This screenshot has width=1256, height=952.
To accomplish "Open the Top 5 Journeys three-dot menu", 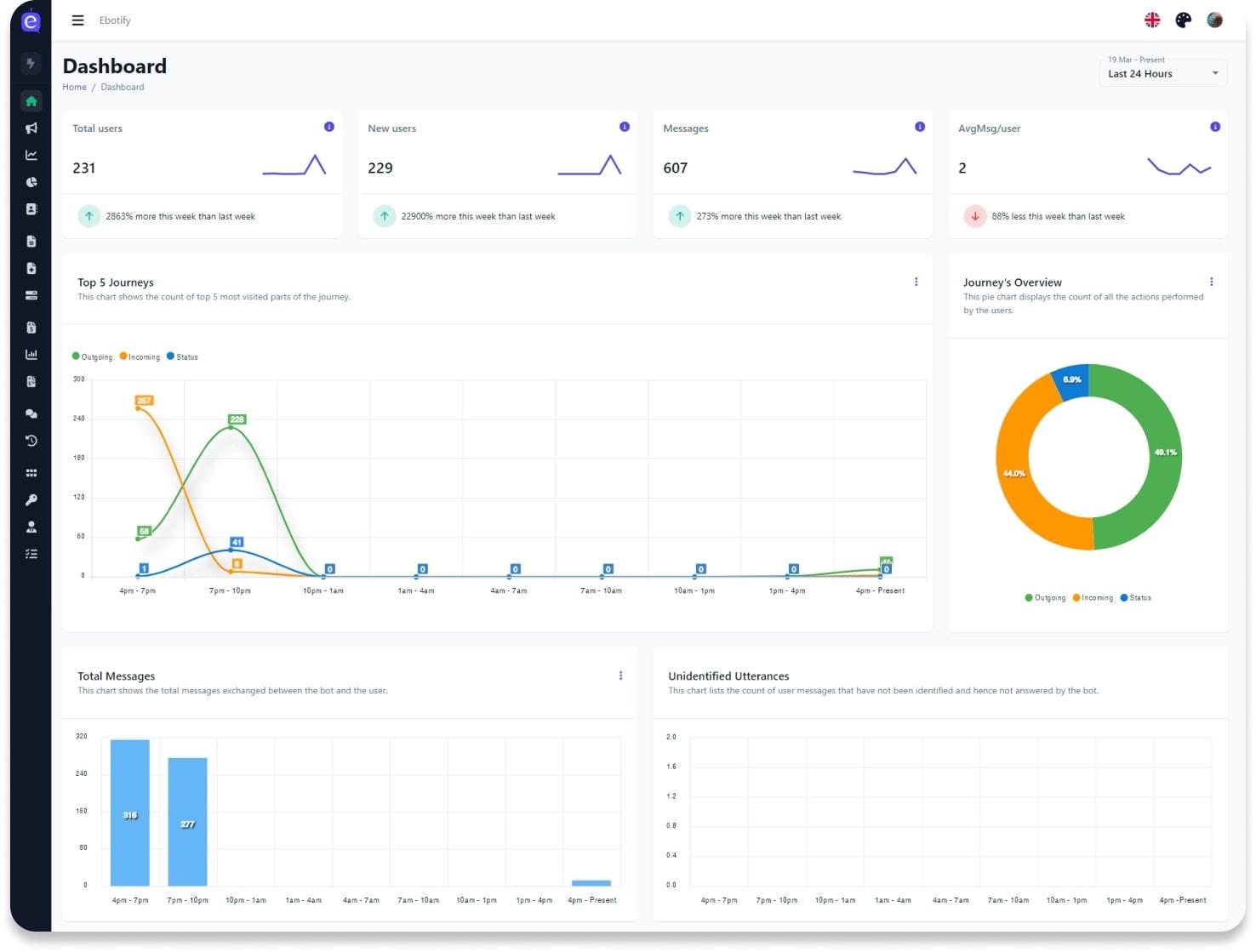I will [916, 282].
